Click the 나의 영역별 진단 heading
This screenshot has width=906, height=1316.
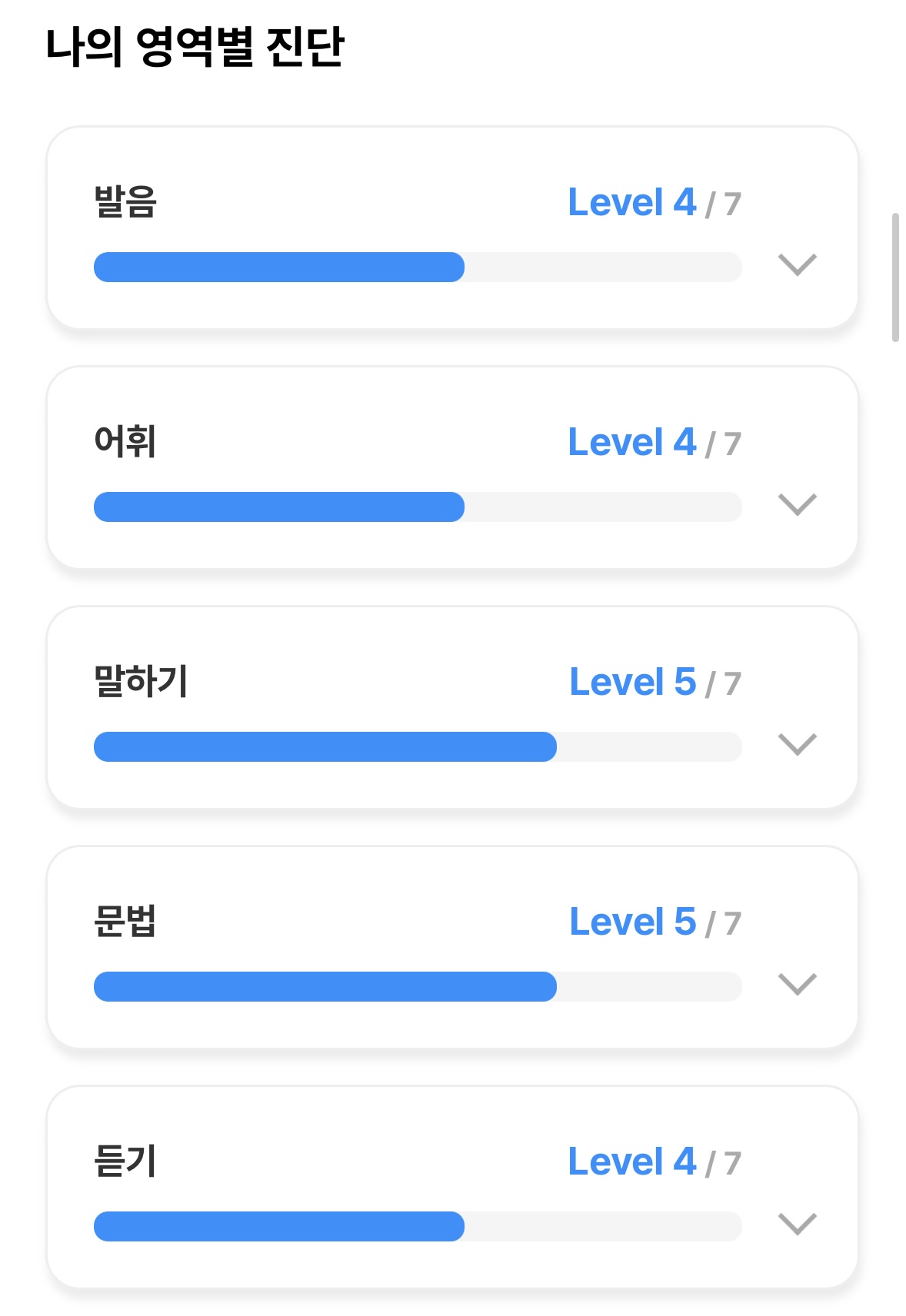click(195, 47)
